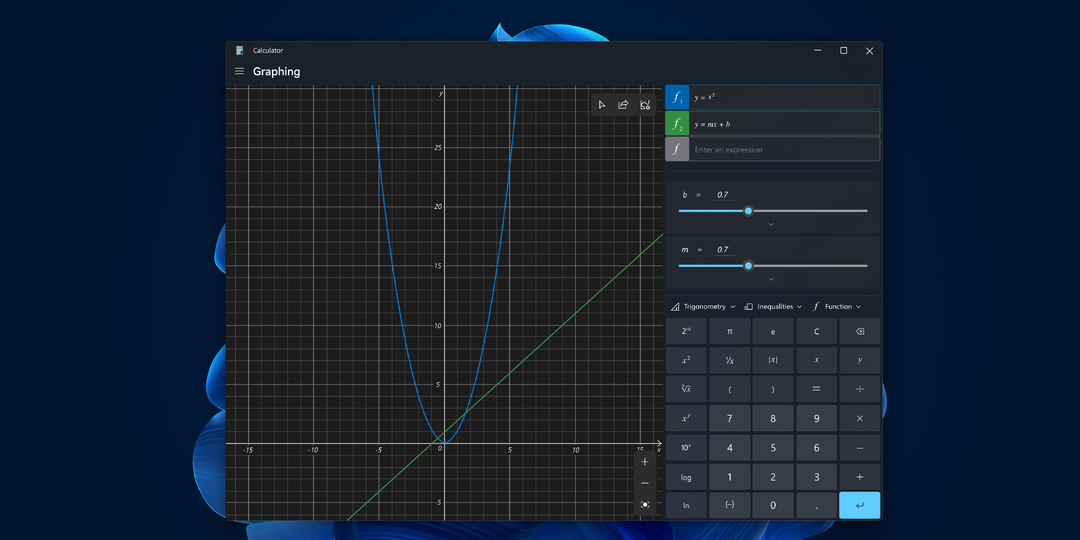Click number 8 on keypad
Image resolution: width=1080 pixels, height=540 pixels.
[773, 418]
